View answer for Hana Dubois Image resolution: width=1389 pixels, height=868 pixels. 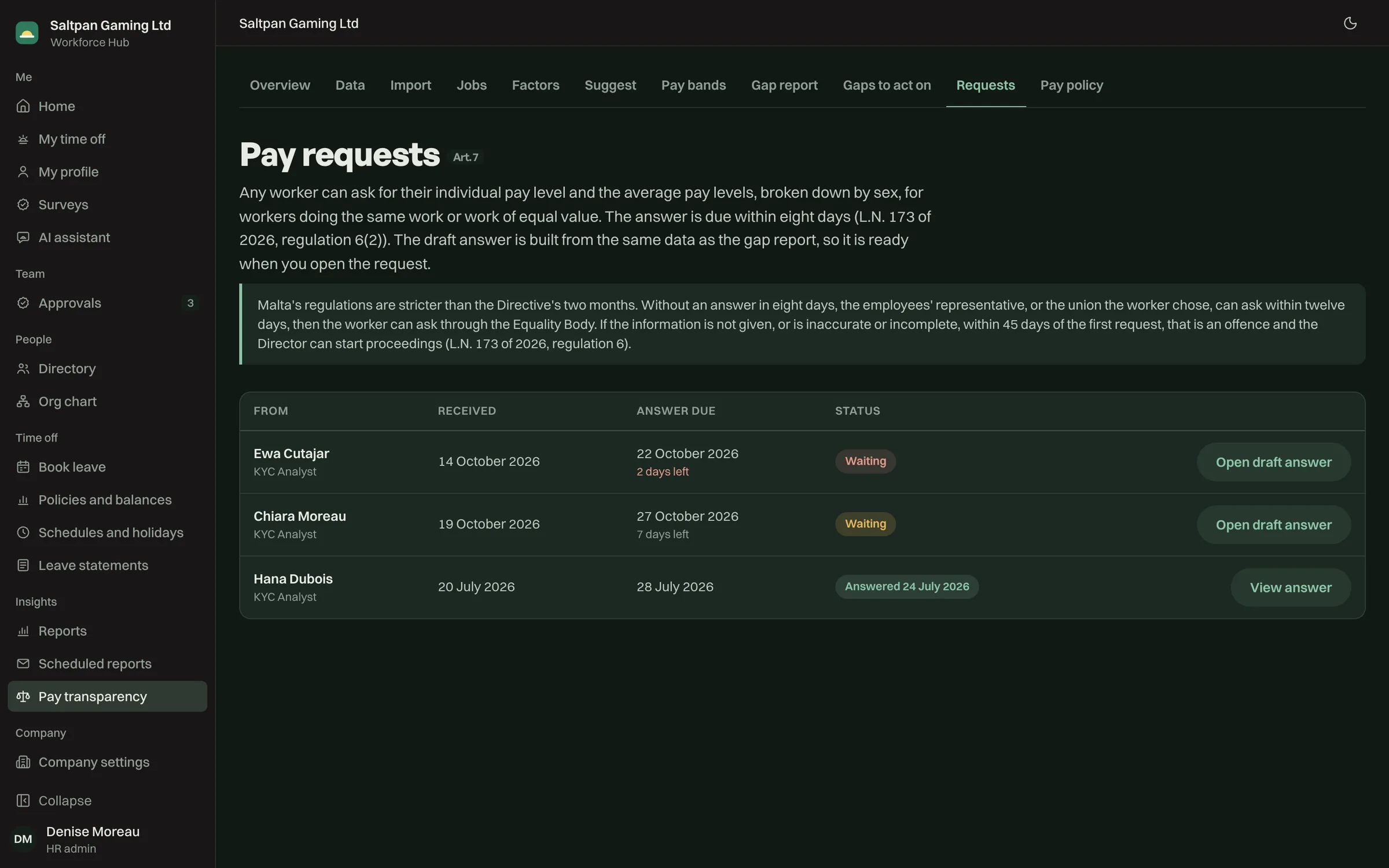point(1290,587)
